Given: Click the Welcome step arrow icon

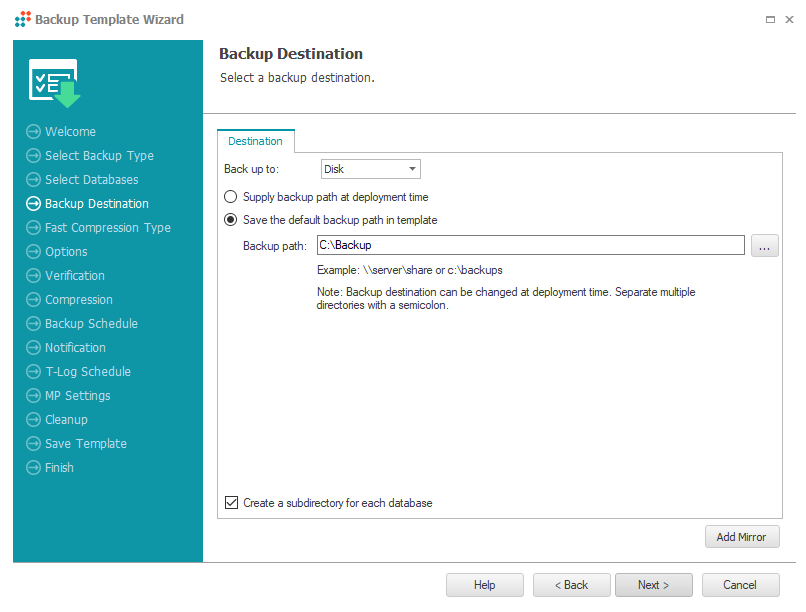Looking at the screenshot, I should coord(33,132).
